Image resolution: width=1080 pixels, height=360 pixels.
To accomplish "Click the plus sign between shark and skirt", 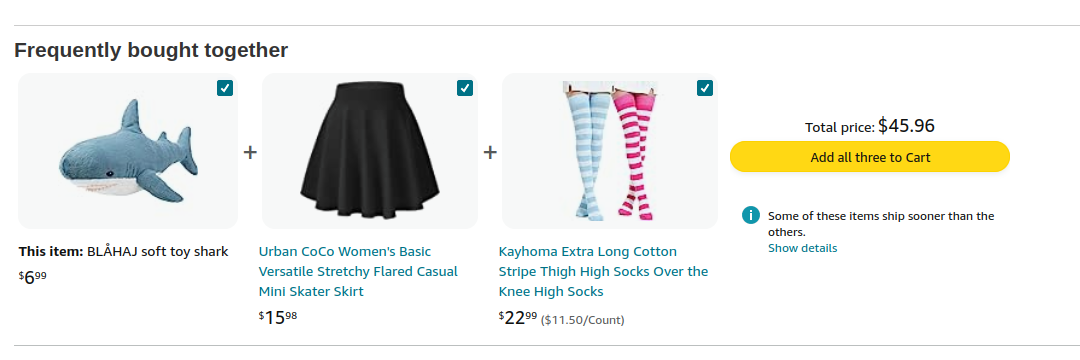I will pyautogui.click(x=250, y=152).
